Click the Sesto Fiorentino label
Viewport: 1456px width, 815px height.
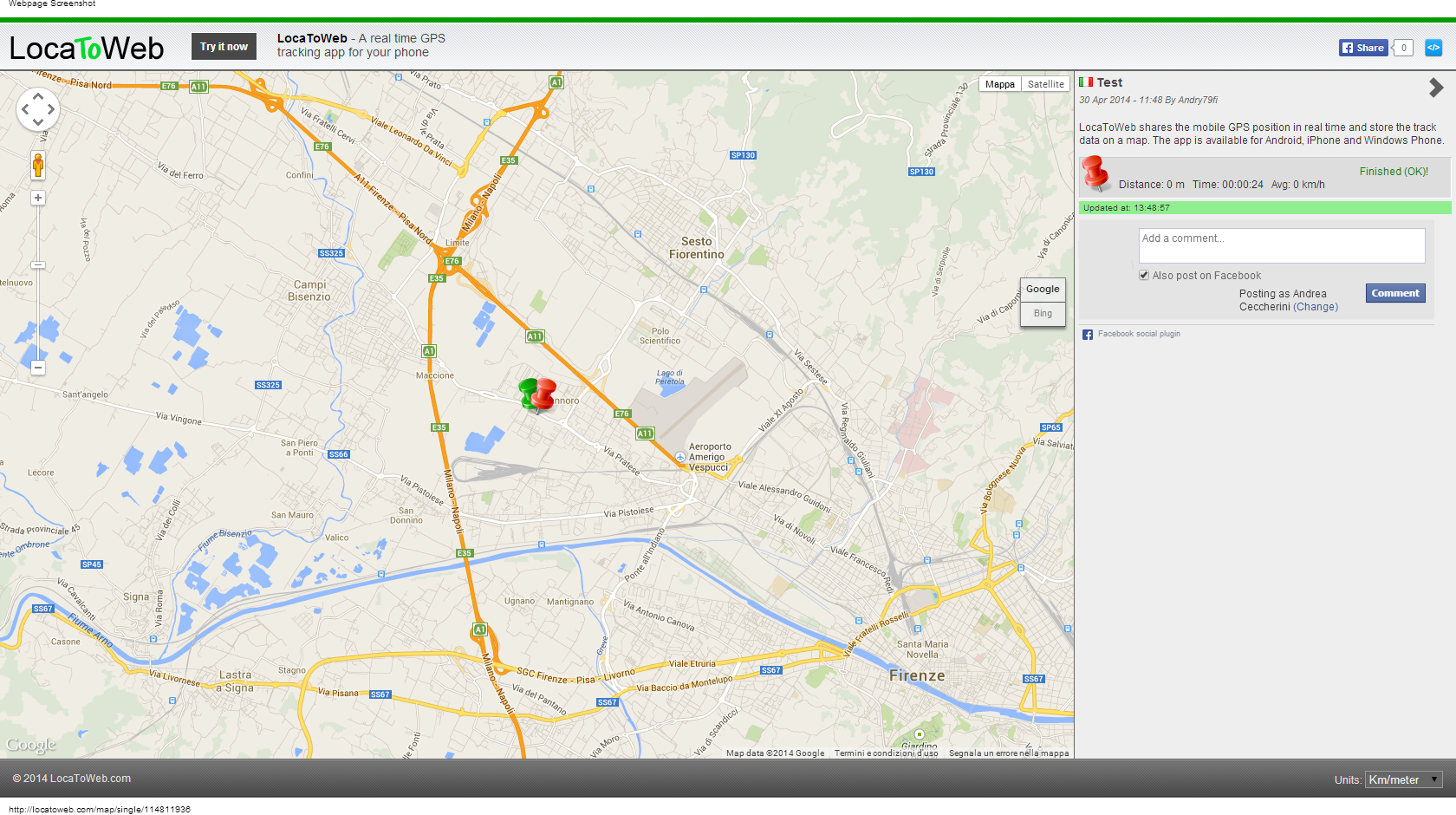(697, 248)
